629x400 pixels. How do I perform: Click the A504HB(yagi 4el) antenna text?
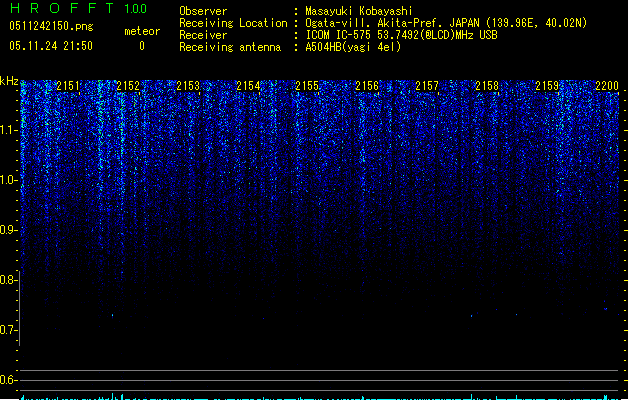click(353, 47)
